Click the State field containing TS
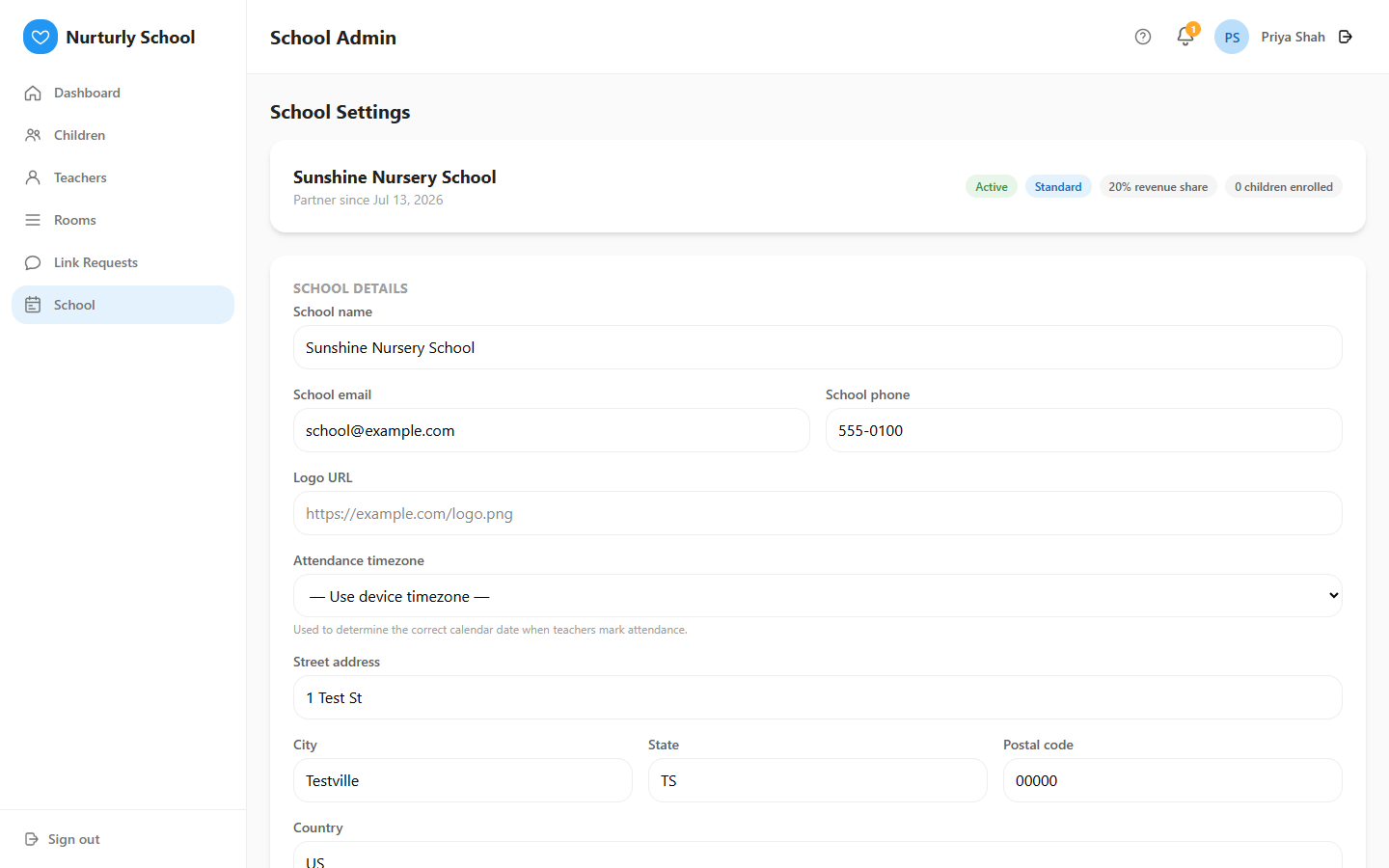 [818, 780]
